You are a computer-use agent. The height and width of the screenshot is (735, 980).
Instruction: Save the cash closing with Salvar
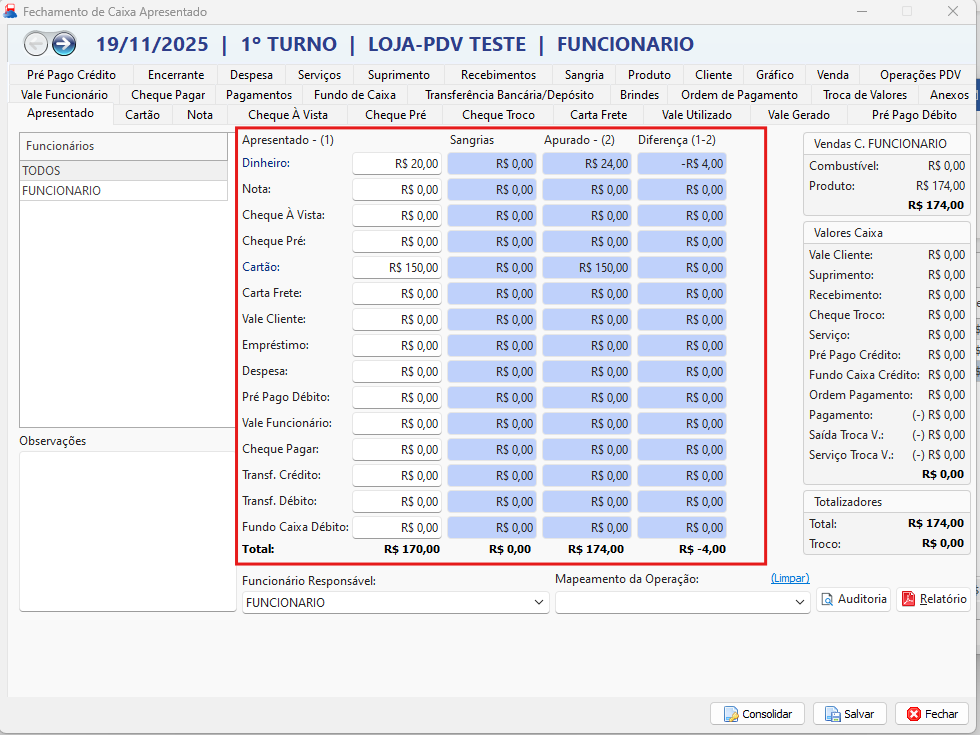click(849, 714)
